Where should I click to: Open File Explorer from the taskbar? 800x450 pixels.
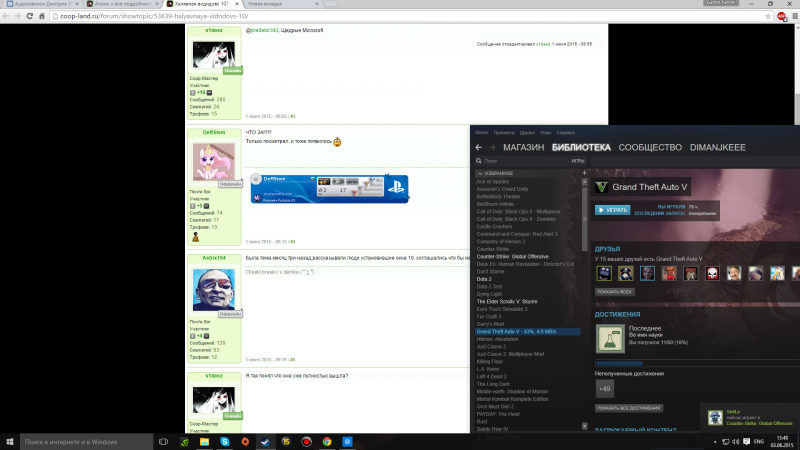pos(204,442)
